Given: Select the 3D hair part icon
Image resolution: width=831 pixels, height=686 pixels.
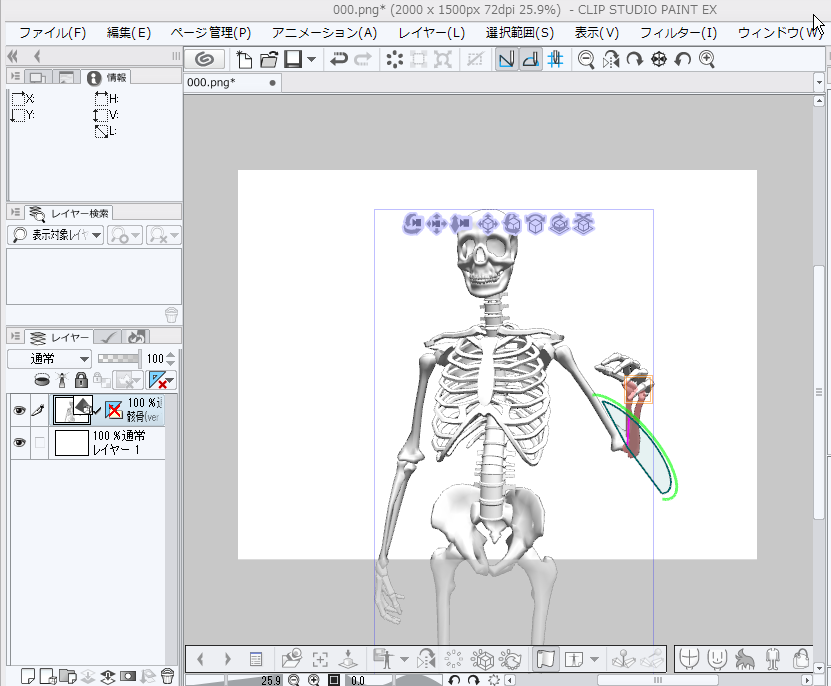Looking at the screenshot, I should pos(745,659).
